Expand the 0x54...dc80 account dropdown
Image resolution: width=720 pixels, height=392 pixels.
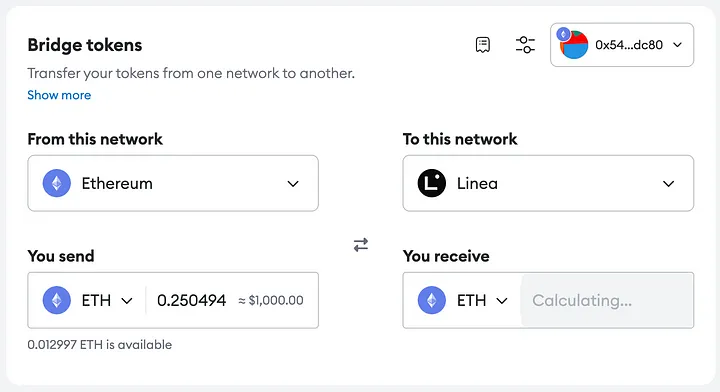pyautogui.click(x=622, y=45)
